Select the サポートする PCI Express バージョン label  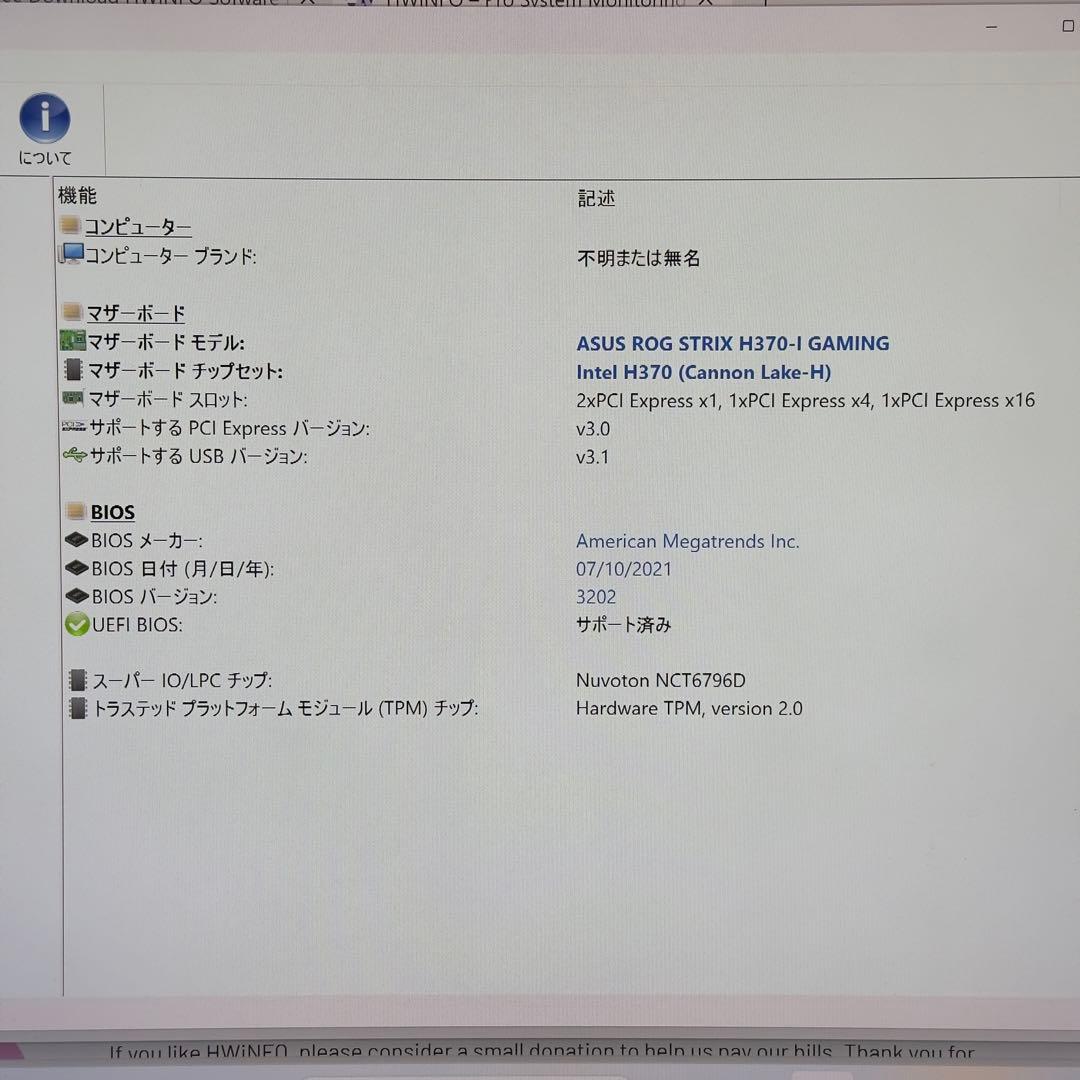click(229, 428)
